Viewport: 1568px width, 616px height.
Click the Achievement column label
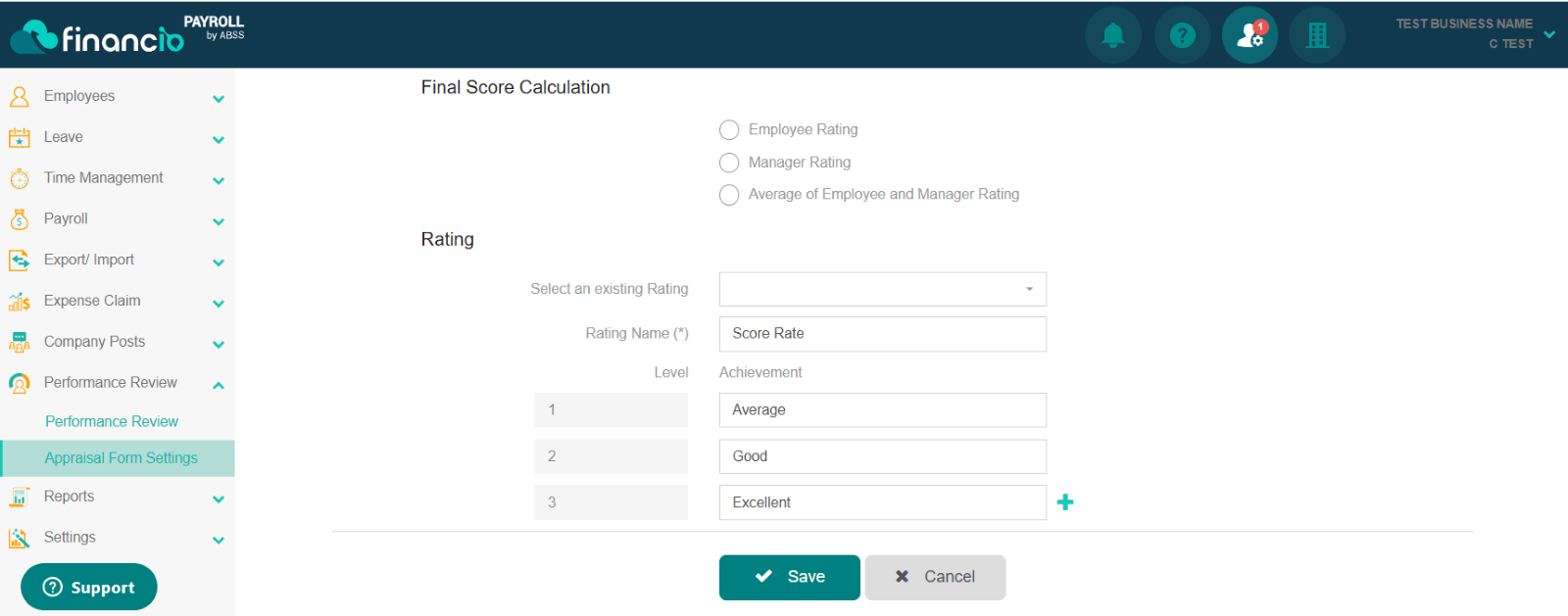(x=760, y=372)
